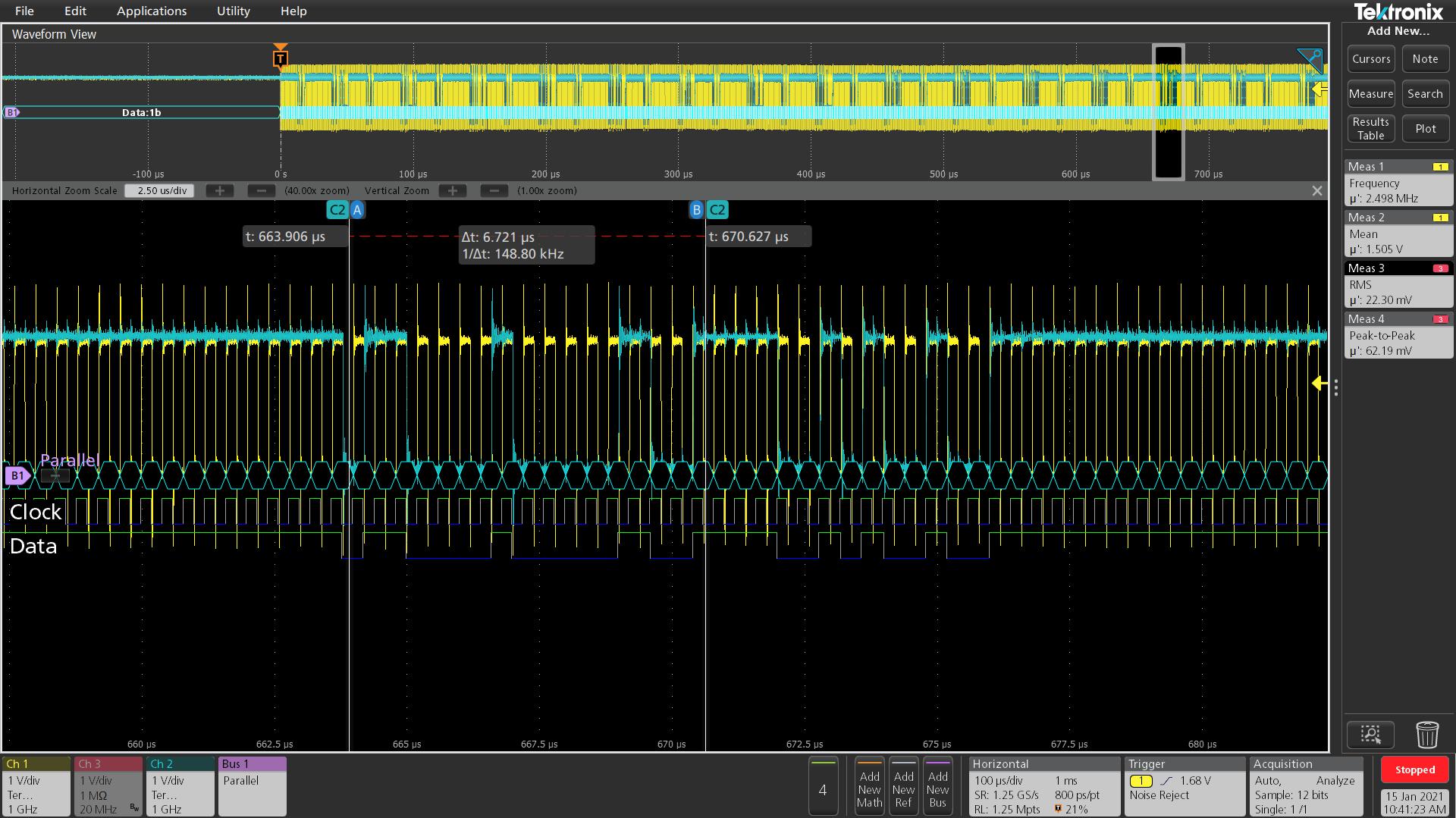Click the Stopped run/stop button

coord(1414,769)
